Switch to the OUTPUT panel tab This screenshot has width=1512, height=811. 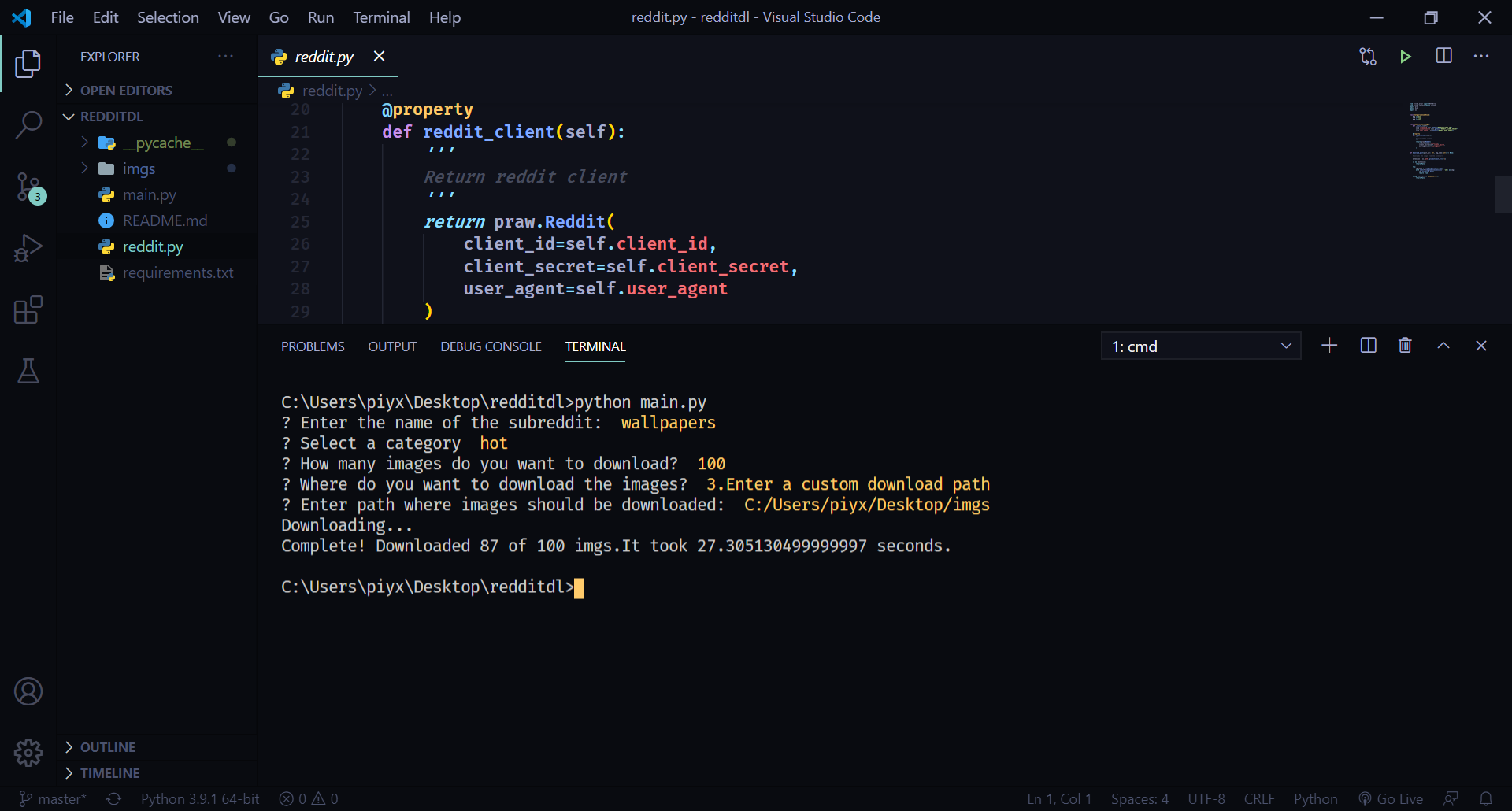[x=392, y=346]
